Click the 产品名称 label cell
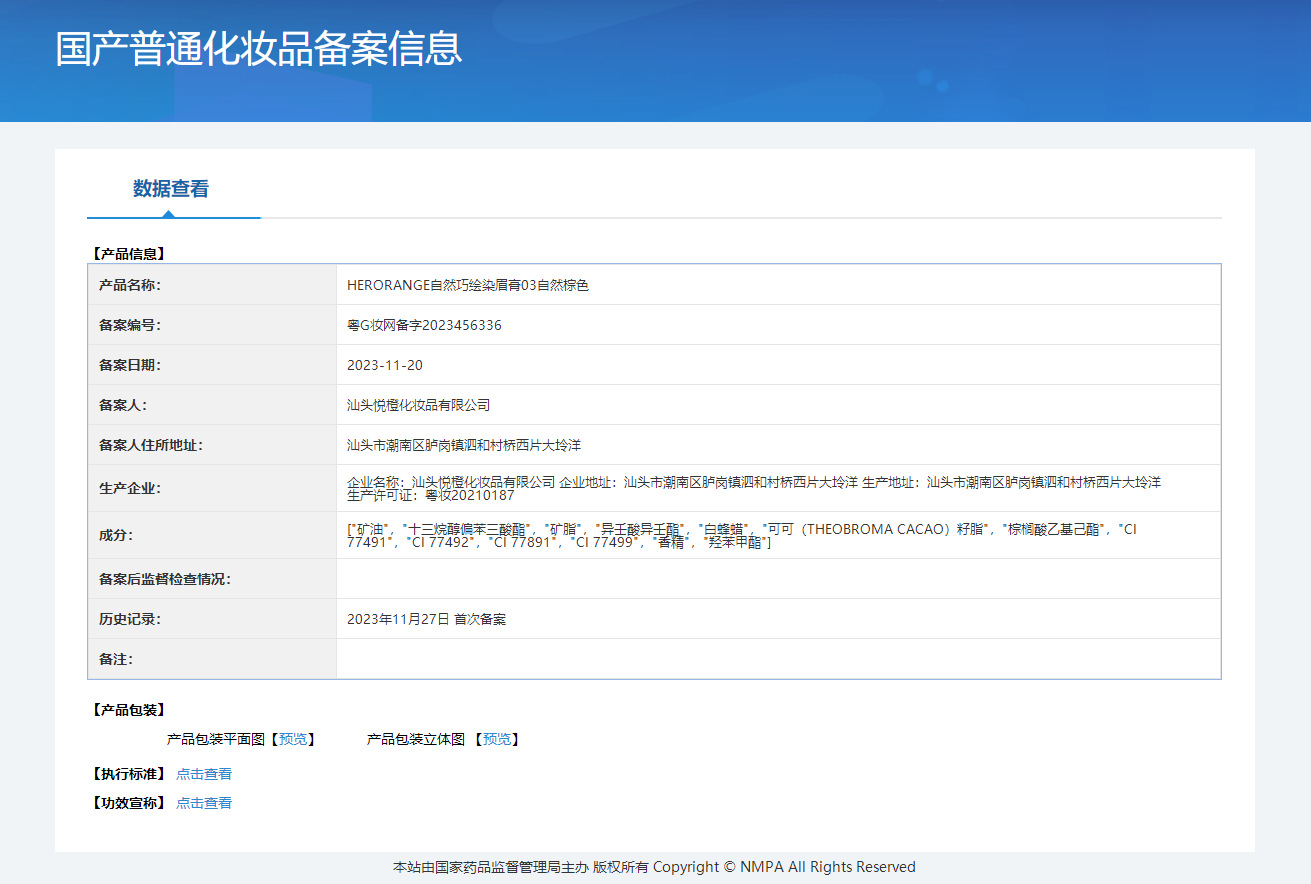Screen dimensions: 1311x884 pos(212,285)
